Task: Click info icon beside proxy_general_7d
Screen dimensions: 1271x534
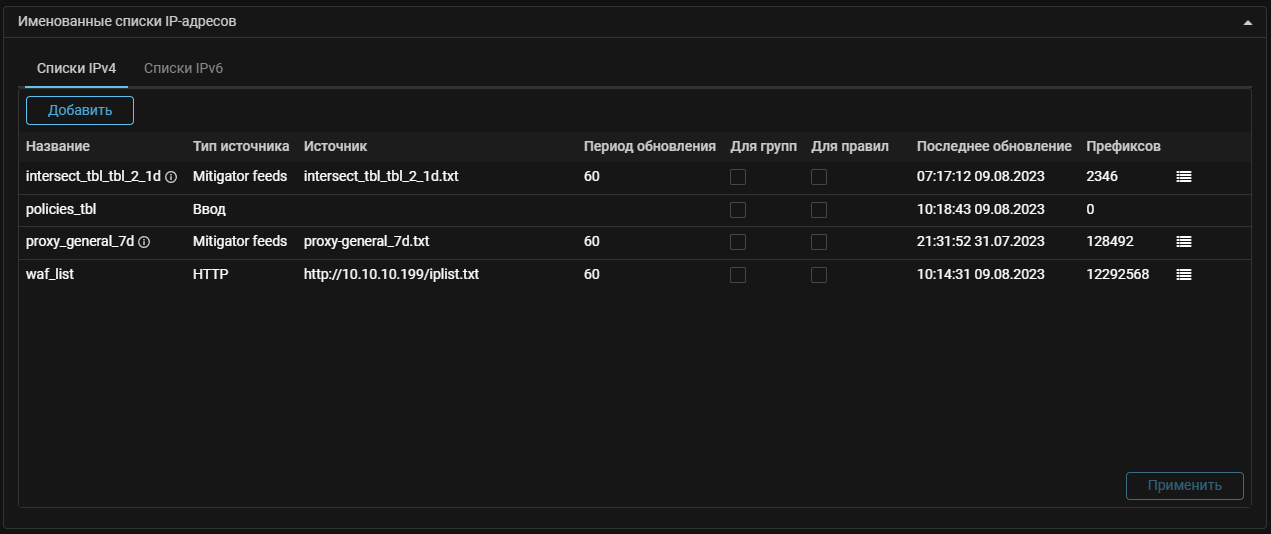Action: [144, 242]
